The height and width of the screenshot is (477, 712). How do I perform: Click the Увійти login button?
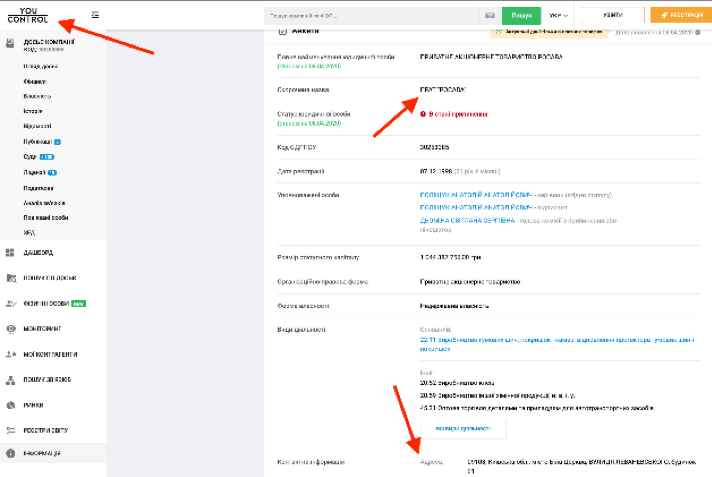[x=613, y=16]
